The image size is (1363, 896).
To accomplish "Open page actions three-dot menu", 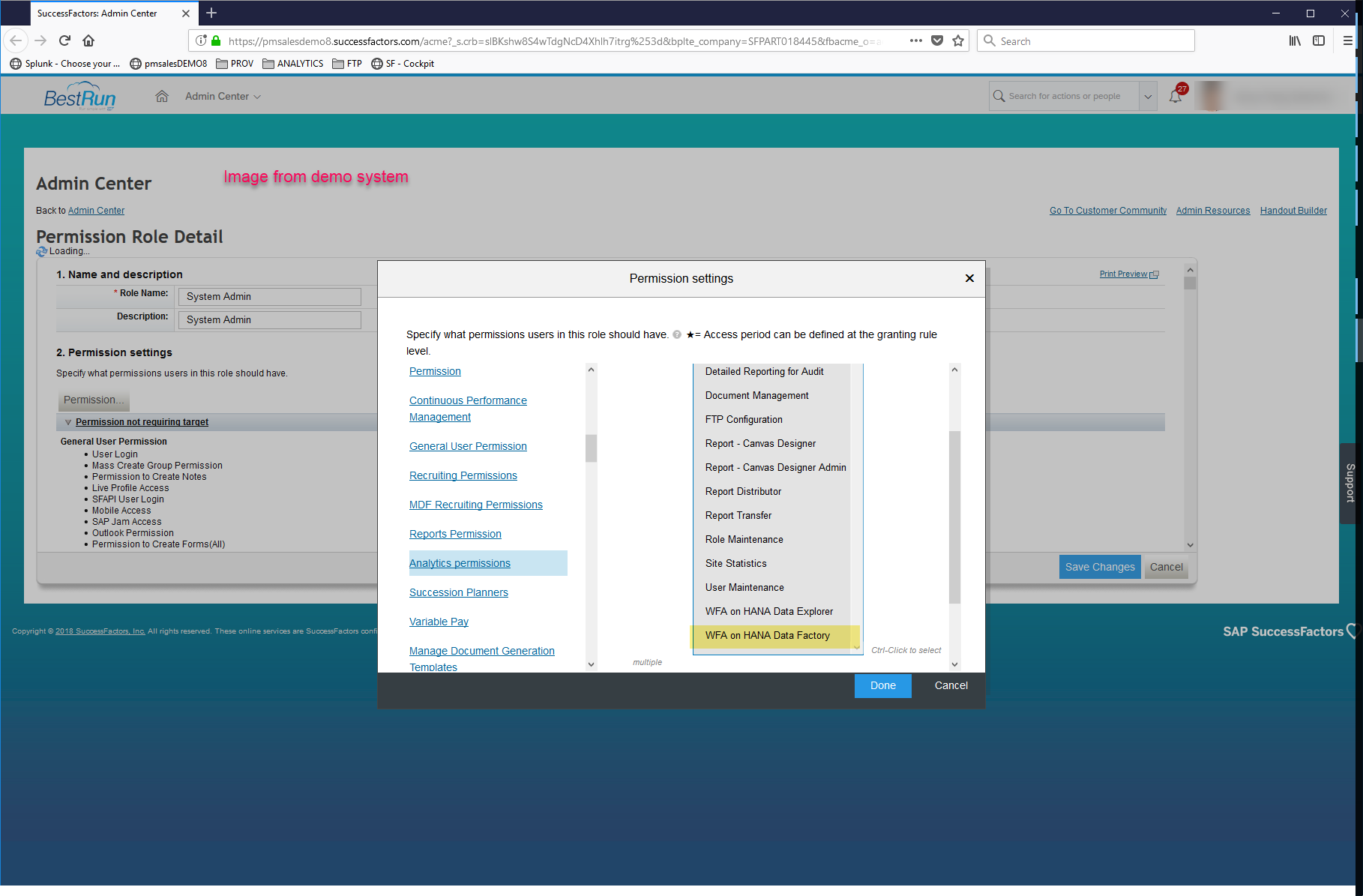I will tap(915, 40).
